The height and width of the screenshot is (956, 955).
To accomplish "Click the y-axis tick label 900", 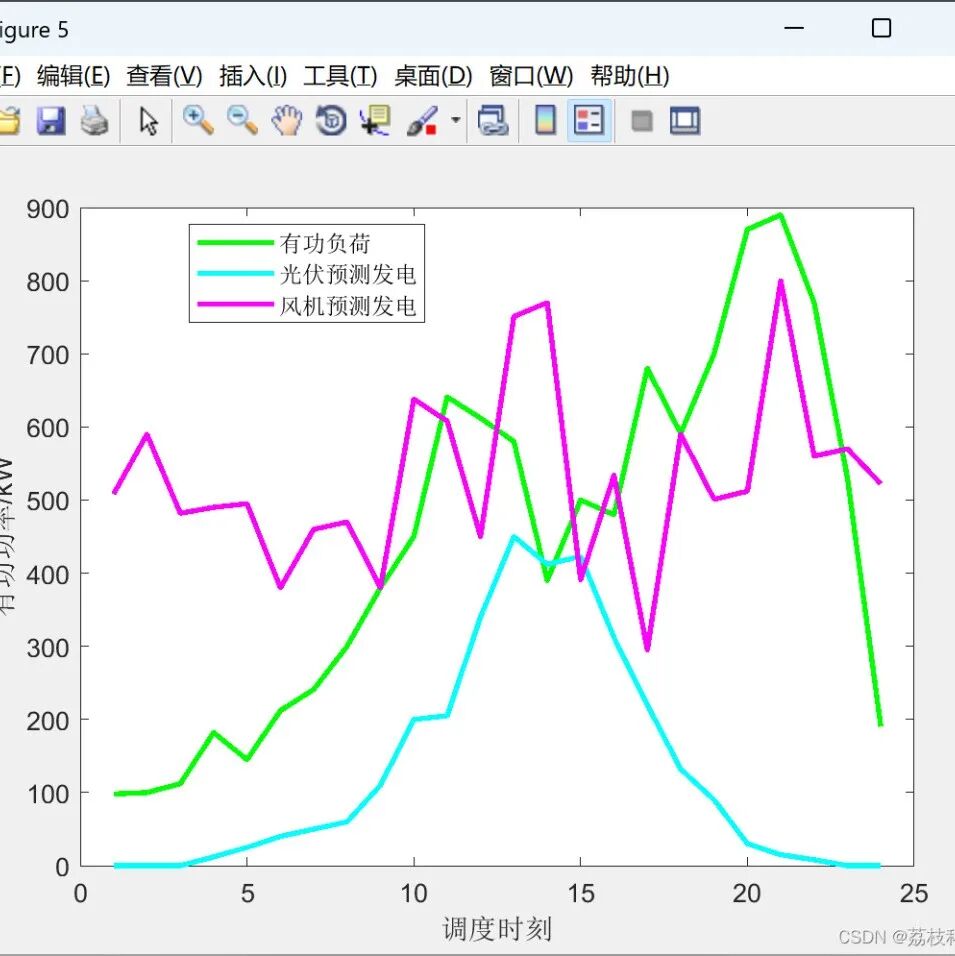I will (48, 210).
